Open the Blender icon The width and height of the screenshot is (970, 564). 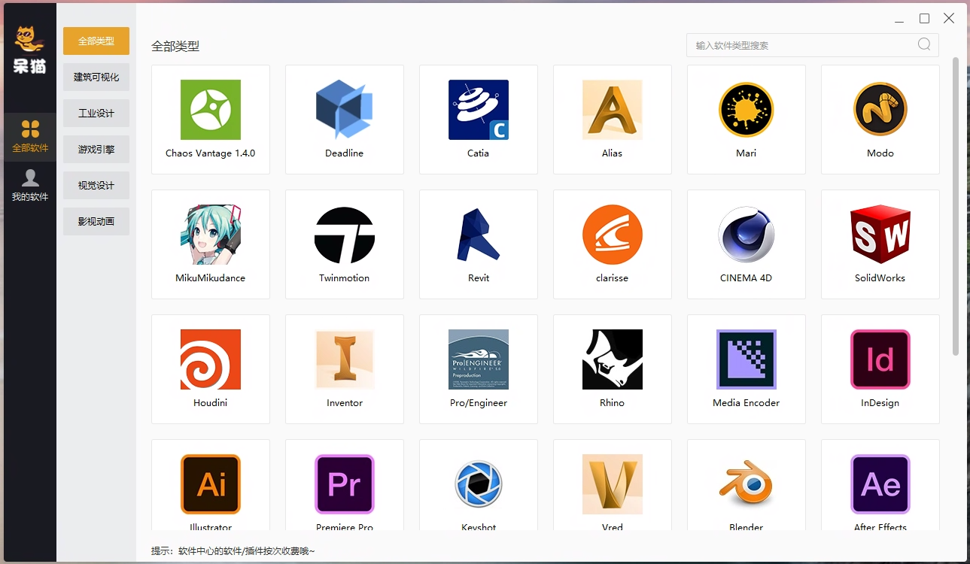pyautogui.click(x=746, y=484)
